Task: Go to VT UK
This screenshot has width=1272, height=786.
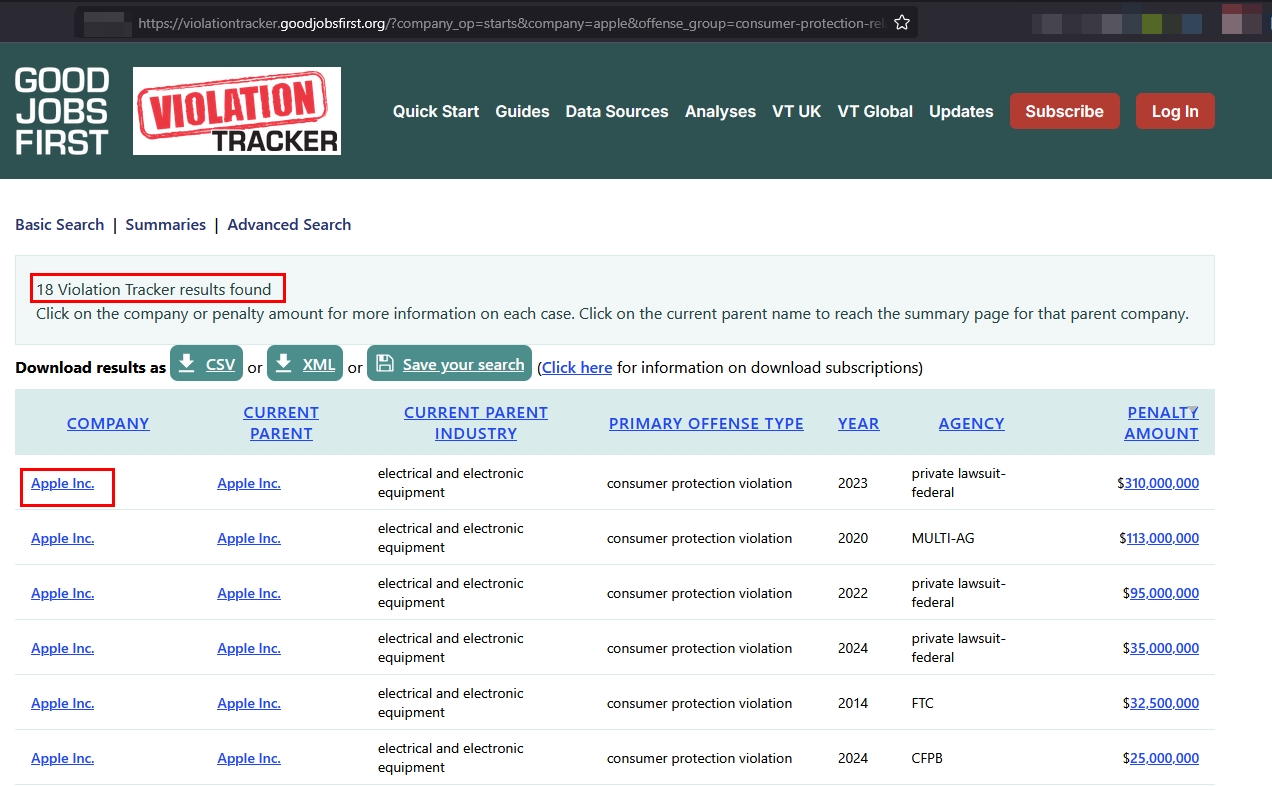Action: 796,111
